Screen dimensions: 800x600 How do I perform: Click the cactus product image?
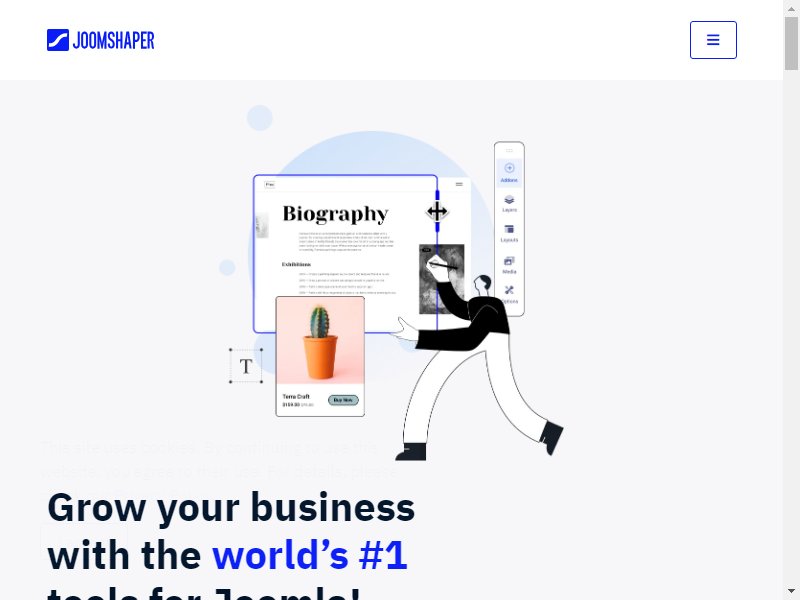click(320, 340)
